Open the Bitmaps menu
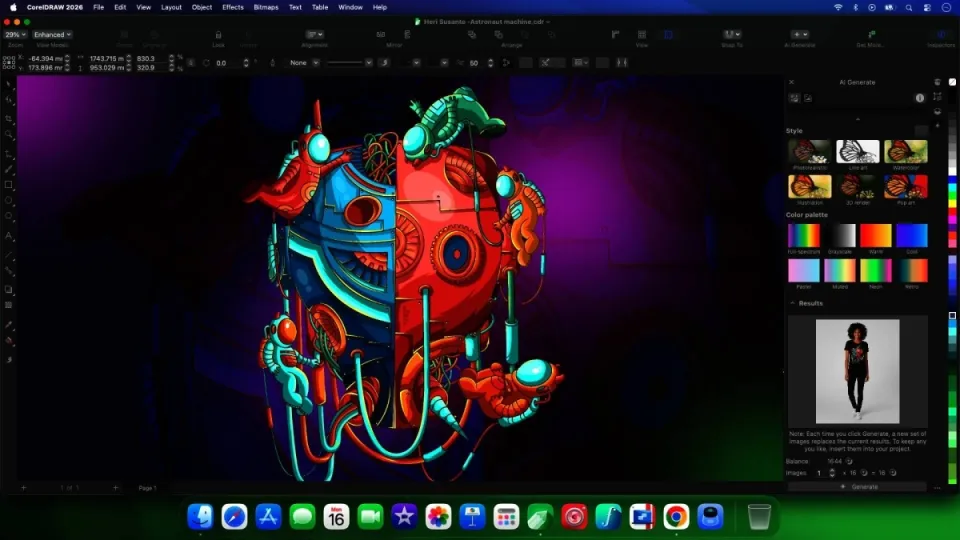The image size is (960, 540). [266, 7]
